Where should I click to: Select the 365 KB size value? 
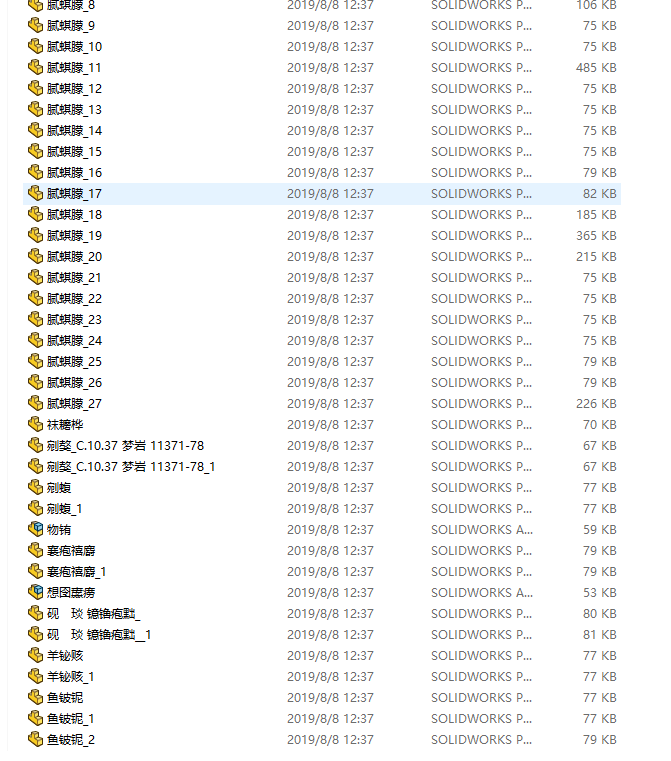click(596, 235)
